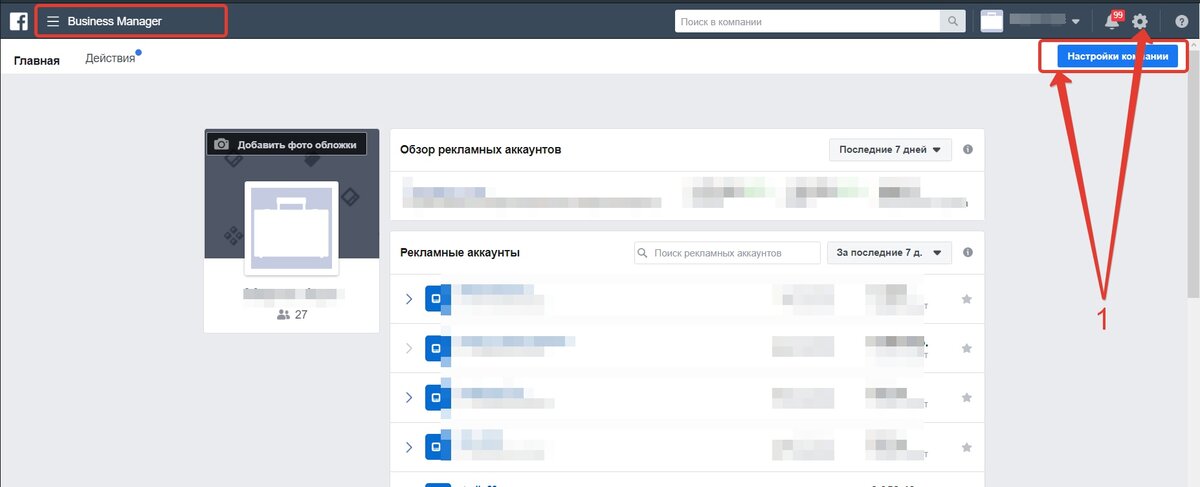Click the Facebook logo icon
1200x487 pixels.
[x=19, y=21]
